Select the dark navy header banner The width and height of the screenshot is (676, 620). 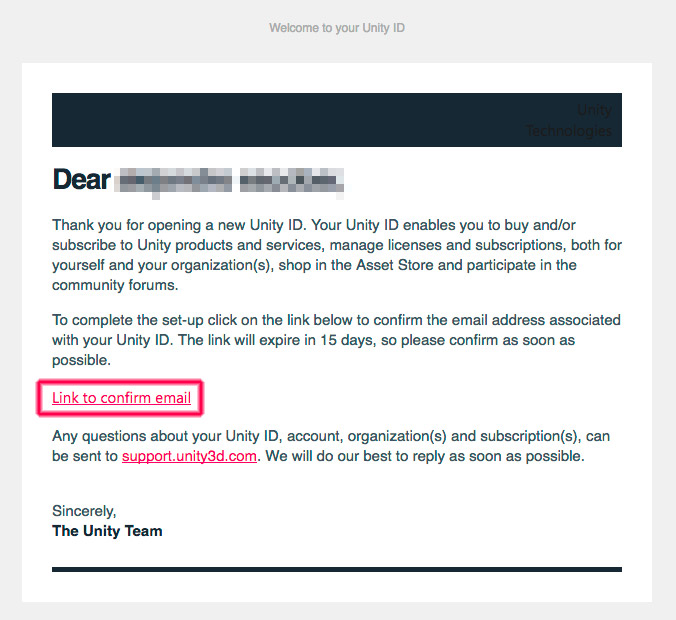[337, 120]
